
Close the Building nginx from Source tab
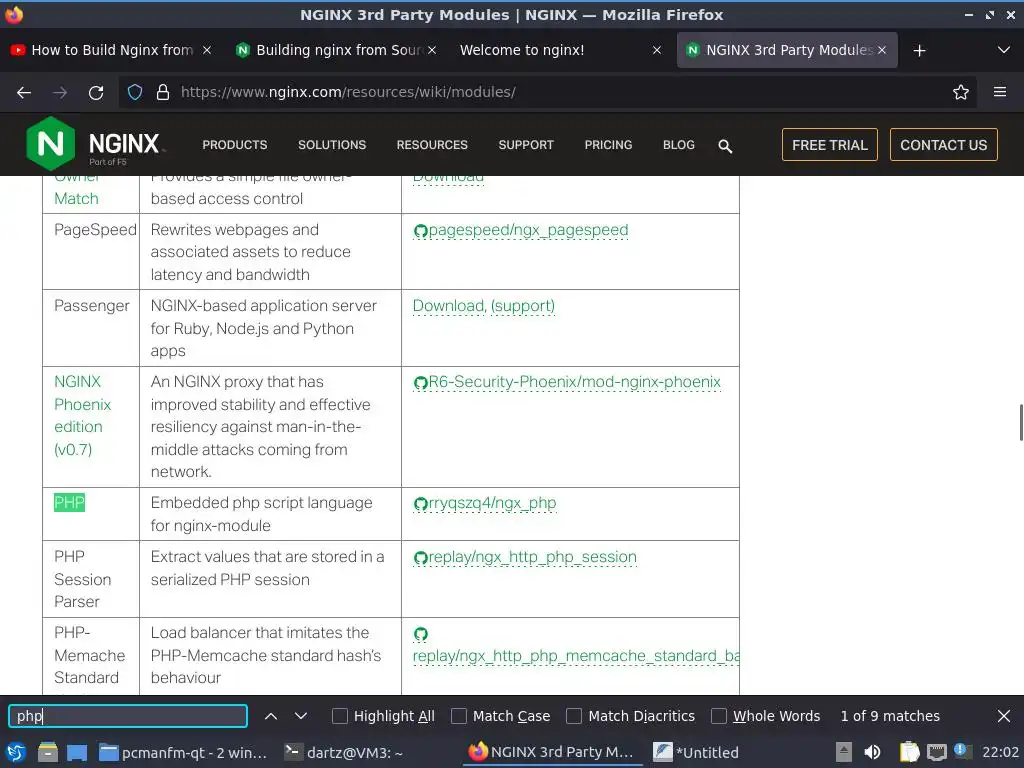(x=432, y=50)
